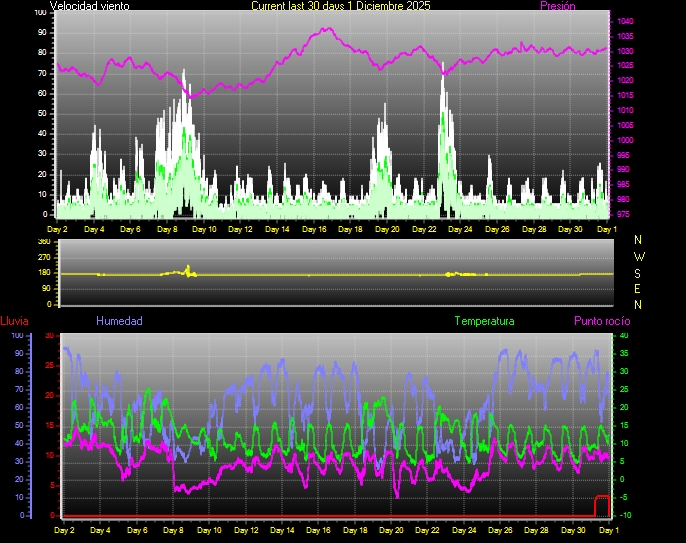The height and width of the screenshot is (543, 686).
Task: Click 'Day 20' on the lower chart axis
Action: pos(392,529)
